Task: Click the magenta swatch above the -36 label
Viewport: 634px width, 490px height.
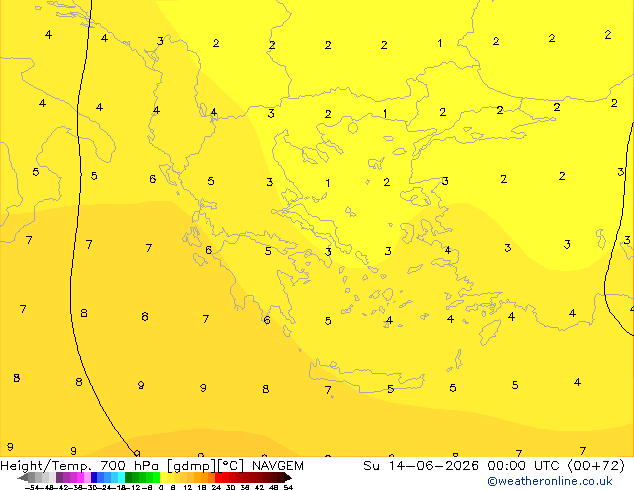Action: pyautogui.click(x=80, y=477)
